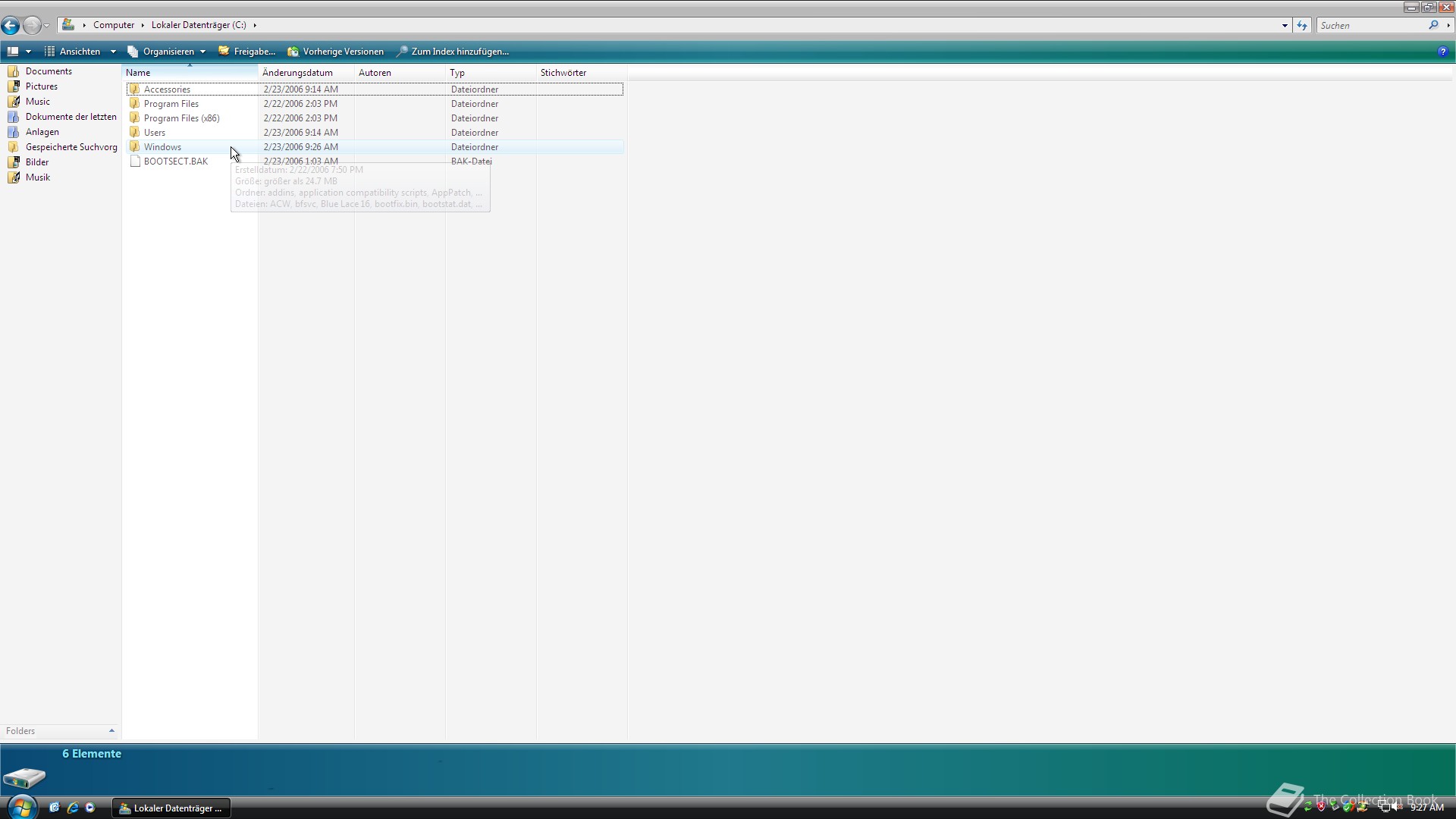The height and width of the screenshot is (819, 1456).
Task: Click the blue Back navigation arrow
Action: 11,26
